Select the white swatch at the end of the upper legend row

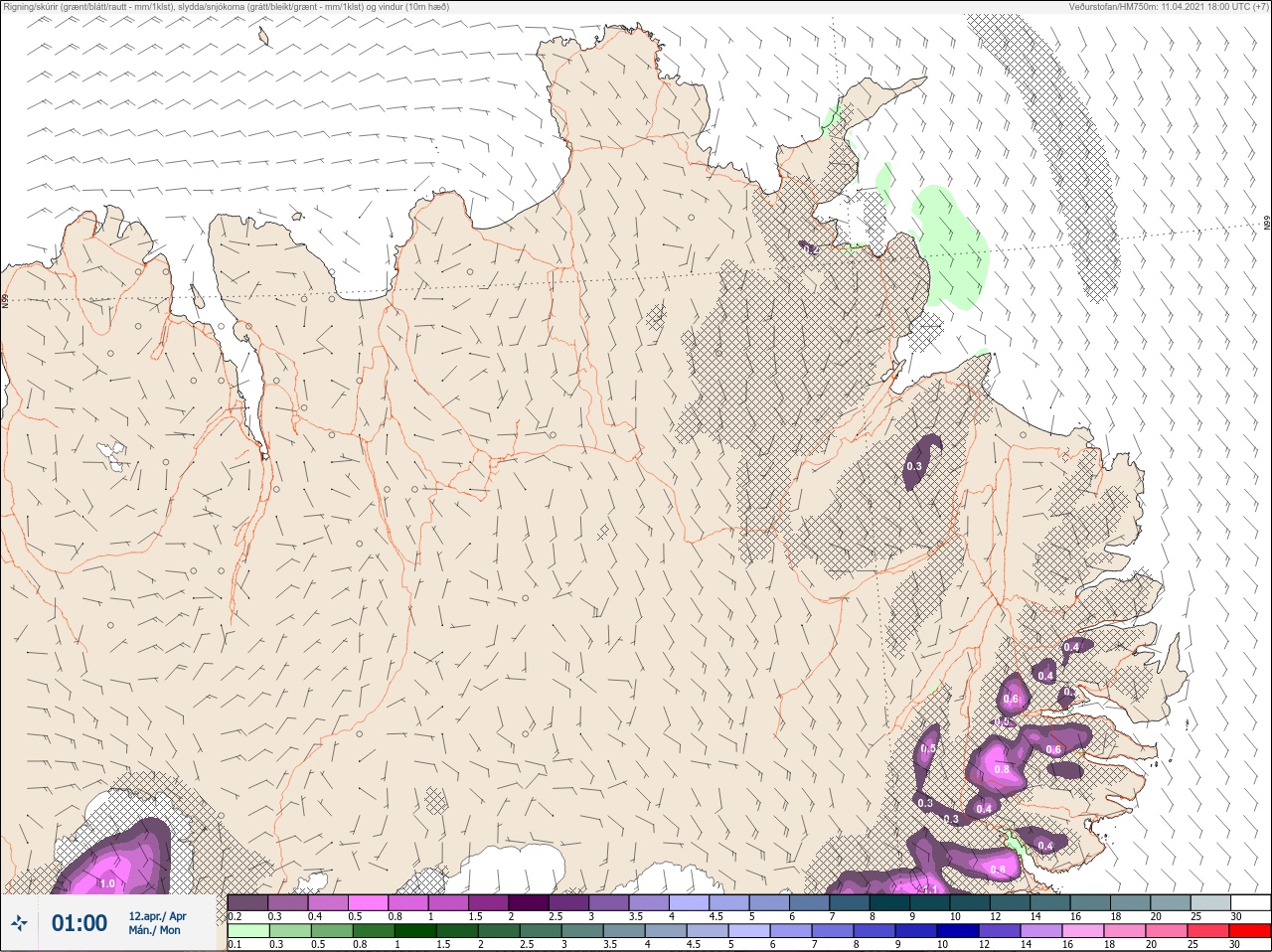coord(1250,903)
